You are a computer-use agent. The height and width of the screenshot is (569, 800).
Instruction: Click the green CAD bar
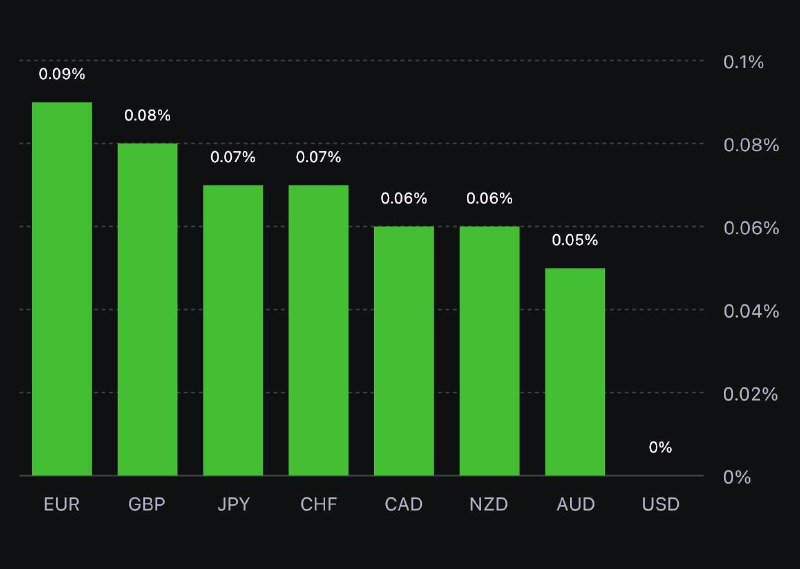click(404, 351)
